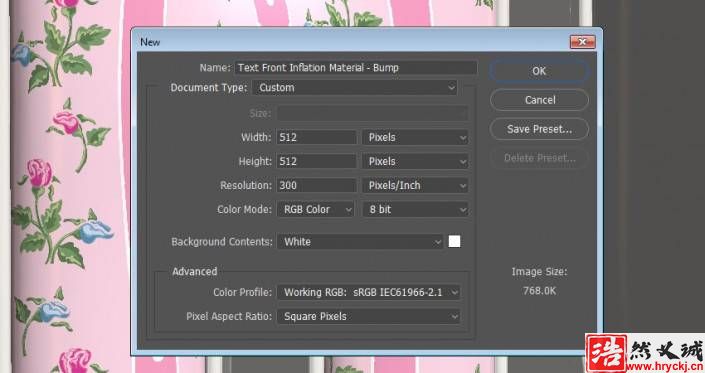Cancel the New document dialog
705x373 pixels.
tap(539, 100)
